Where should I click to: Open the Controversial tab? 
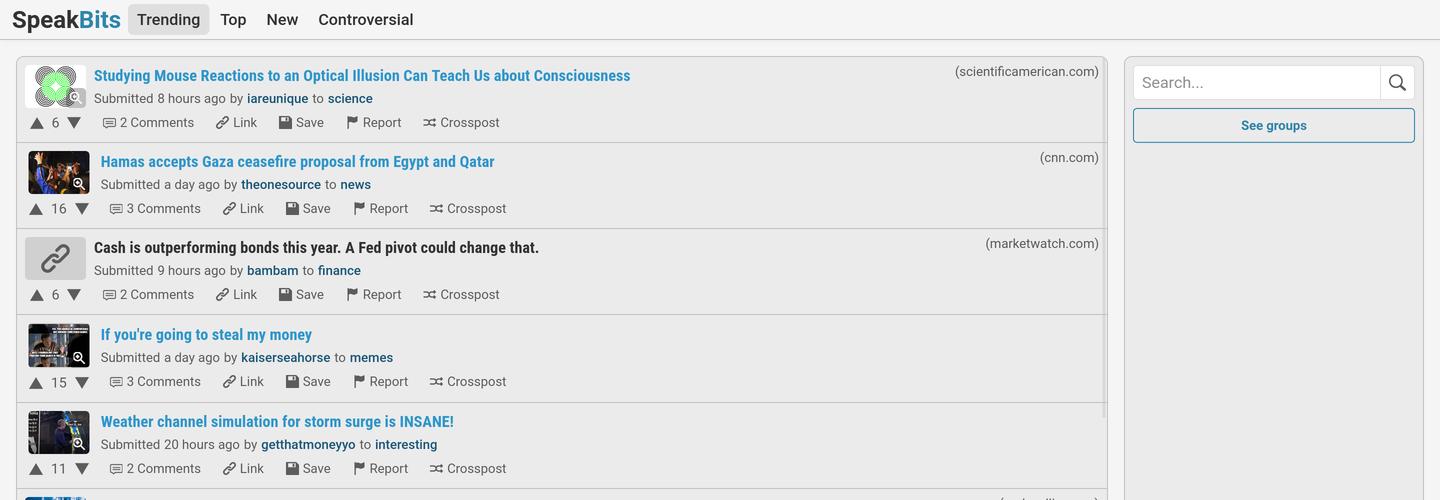[x=365, y=20]
